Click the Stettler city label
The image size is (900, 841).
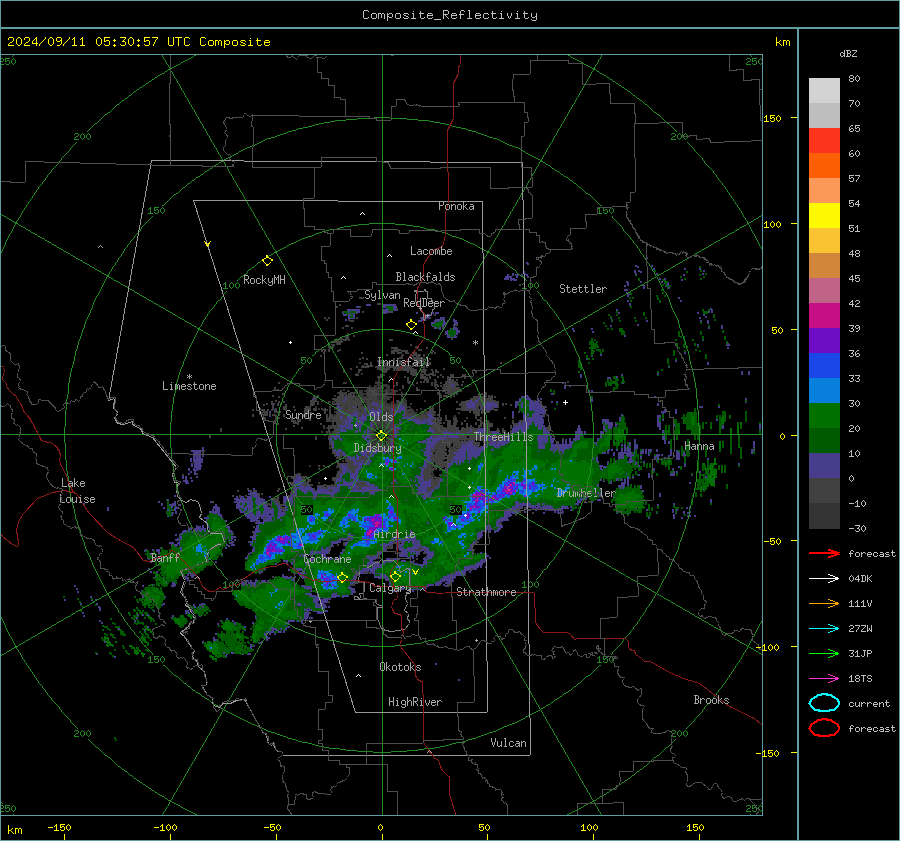click(x=583, y=289)
